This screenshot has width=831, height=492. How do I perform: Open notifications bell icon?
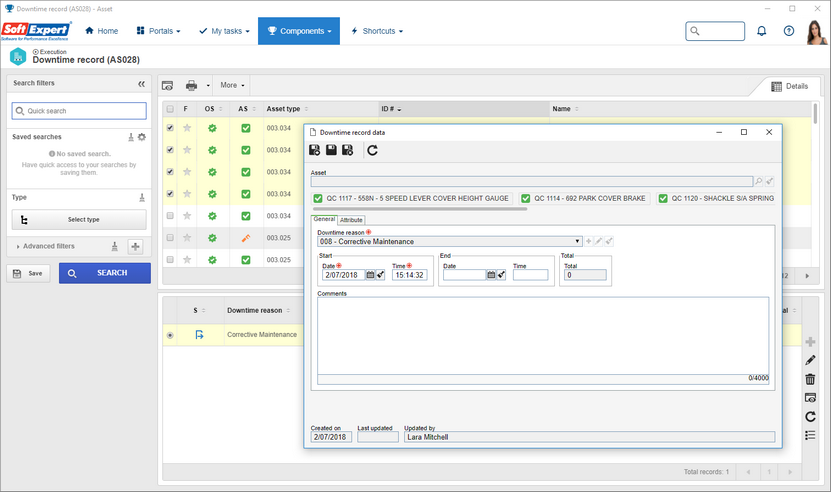[x=762, y=31]
